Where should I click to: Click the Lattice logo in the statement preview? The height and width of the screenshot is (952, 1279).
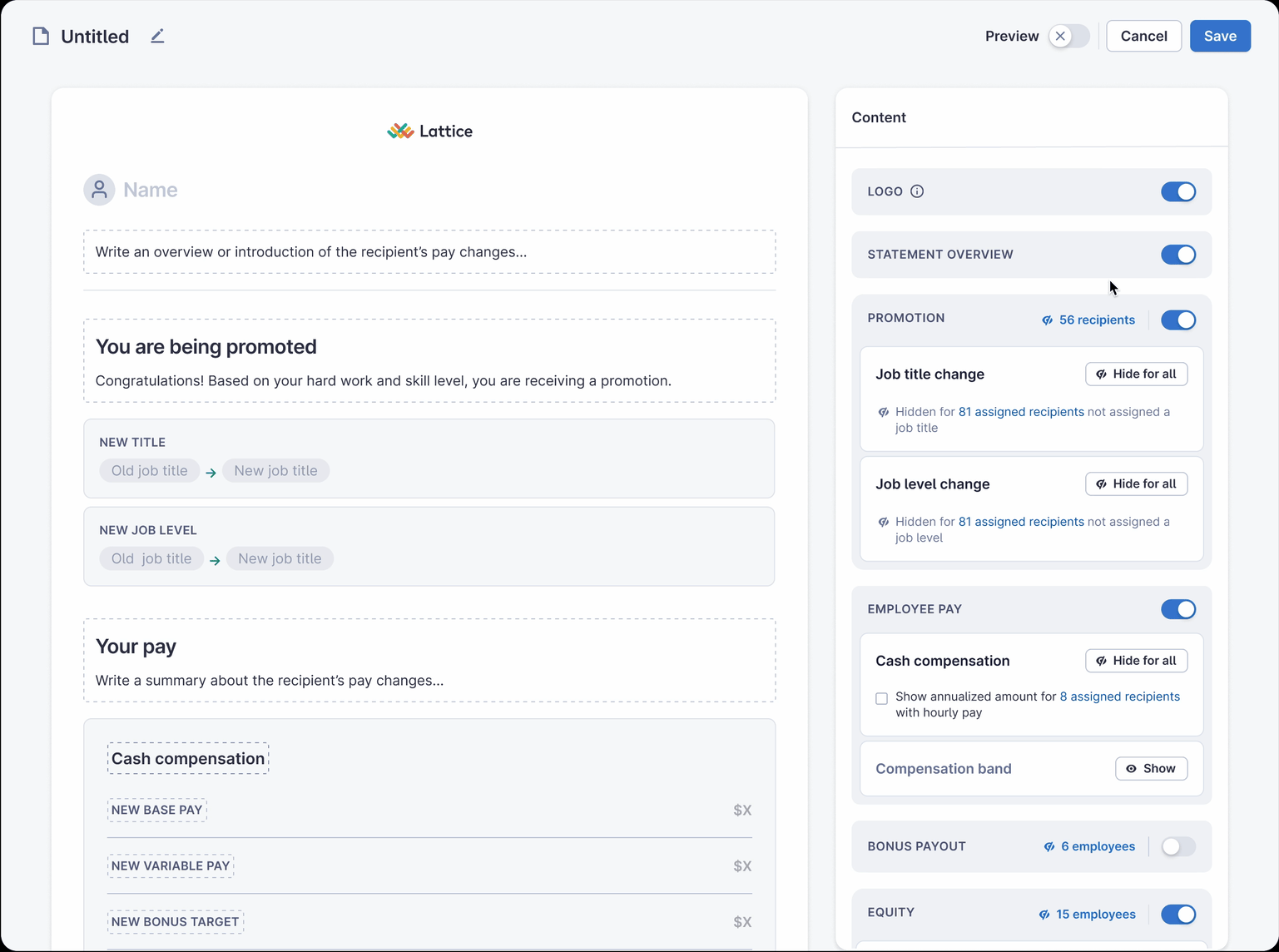(x=429, y=130)
